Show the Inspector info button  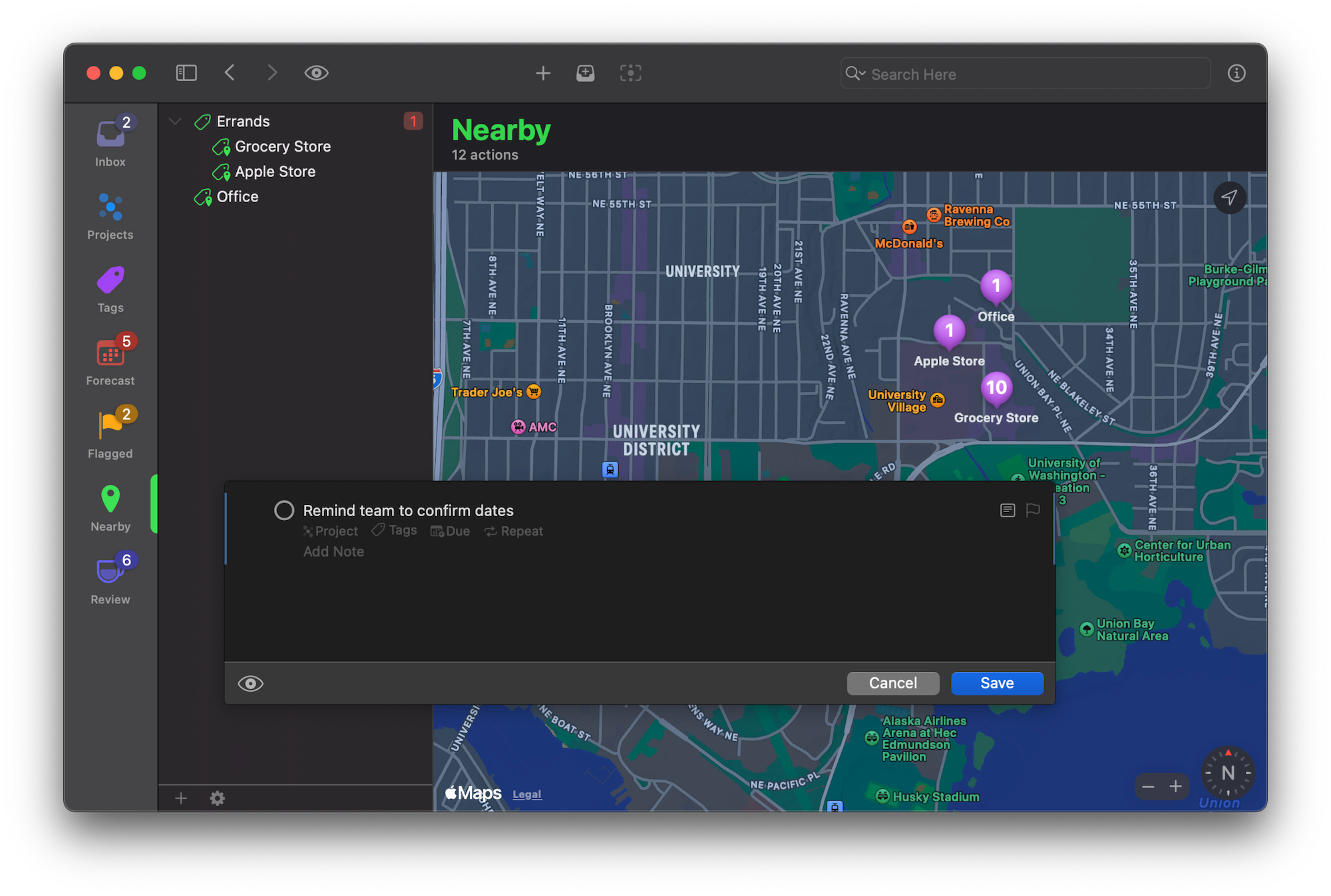click(x=1236, y=73)
